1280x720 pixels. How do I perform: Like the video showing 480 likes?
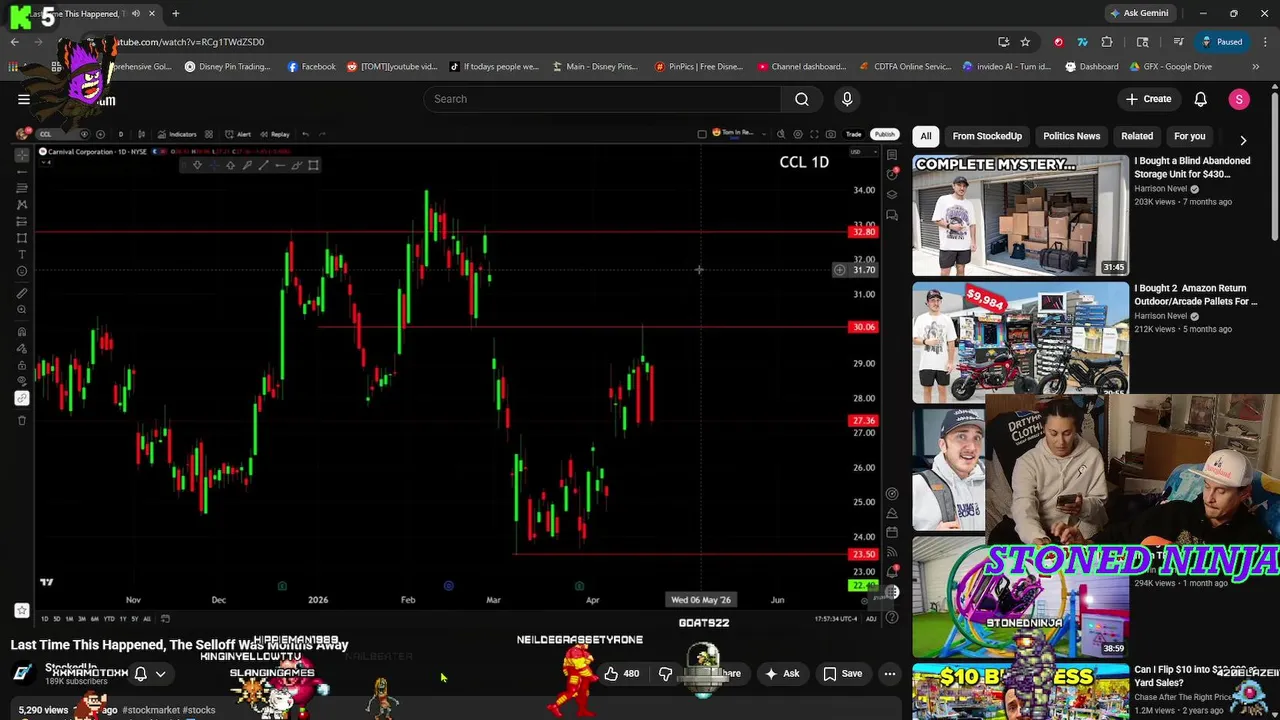pos(620,674)
